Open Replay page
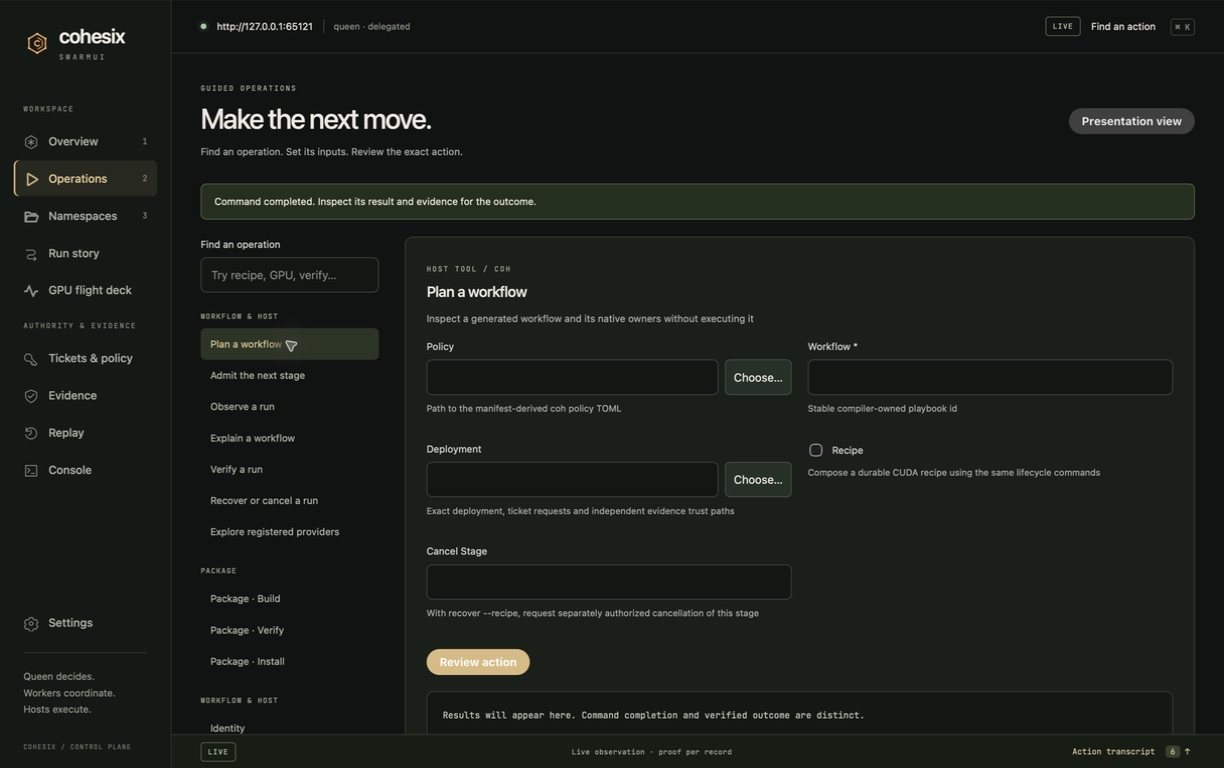1224x768 pixels. pos(85,433)
